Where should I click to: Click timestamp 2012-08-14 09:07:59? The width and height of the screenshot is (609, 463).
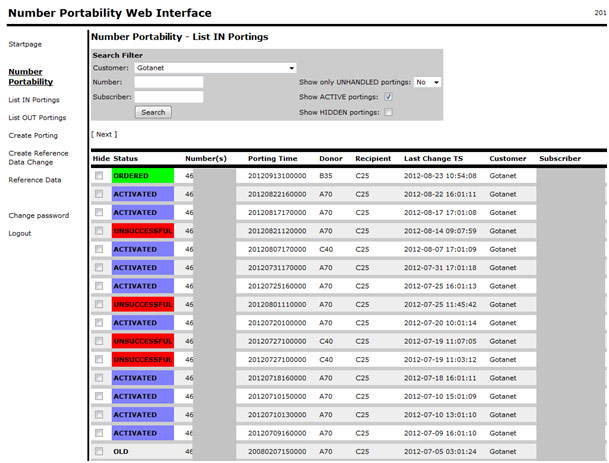click(440, 231)
